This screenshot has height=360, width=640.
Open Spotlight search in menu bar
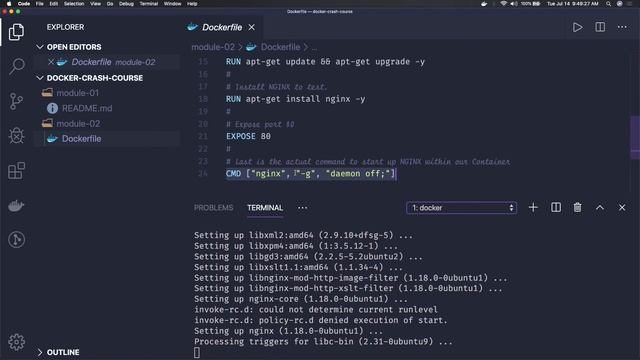coord(608,4)
